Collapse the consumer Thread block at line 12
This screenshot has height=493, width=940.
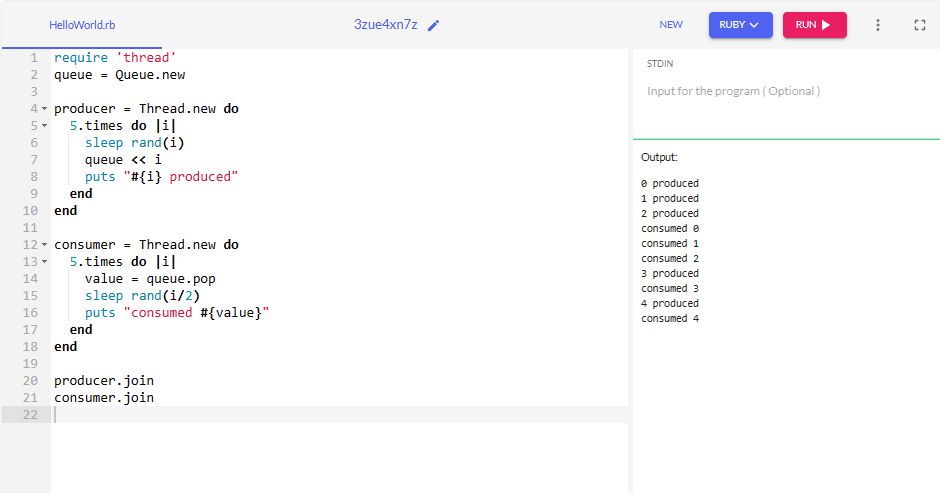(x=44, y=245)
